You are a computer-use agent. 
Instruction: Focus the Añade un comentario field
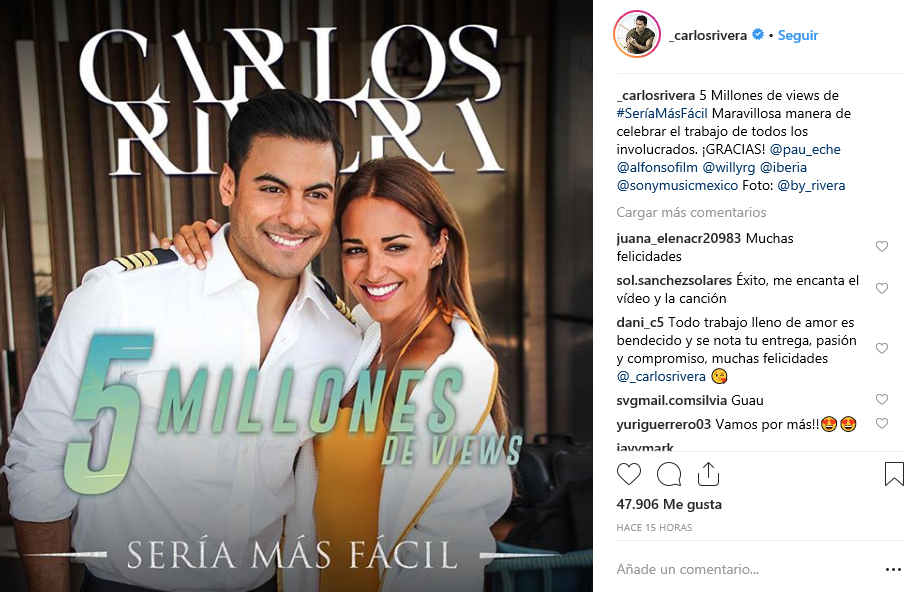click(x=688, y=569)
